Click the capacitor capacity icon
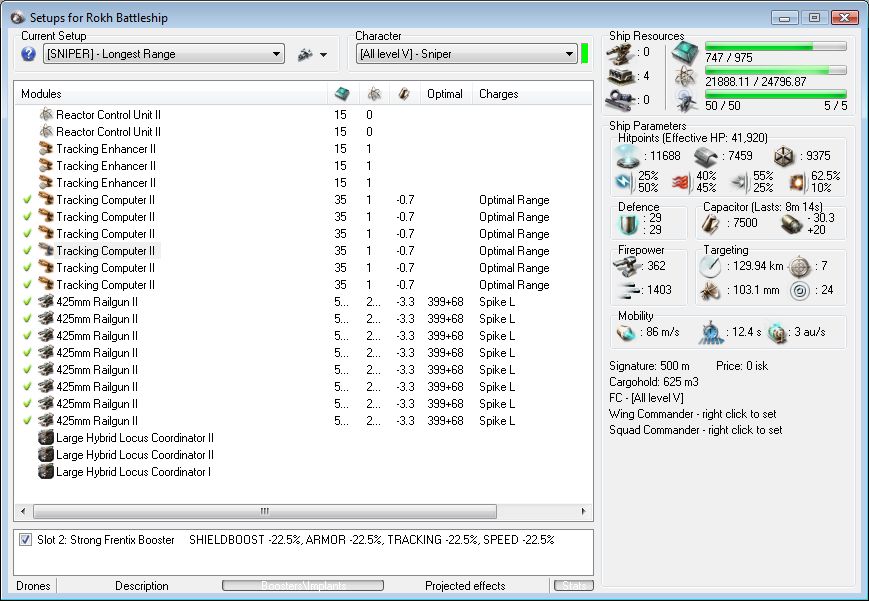 pos(710,224)
